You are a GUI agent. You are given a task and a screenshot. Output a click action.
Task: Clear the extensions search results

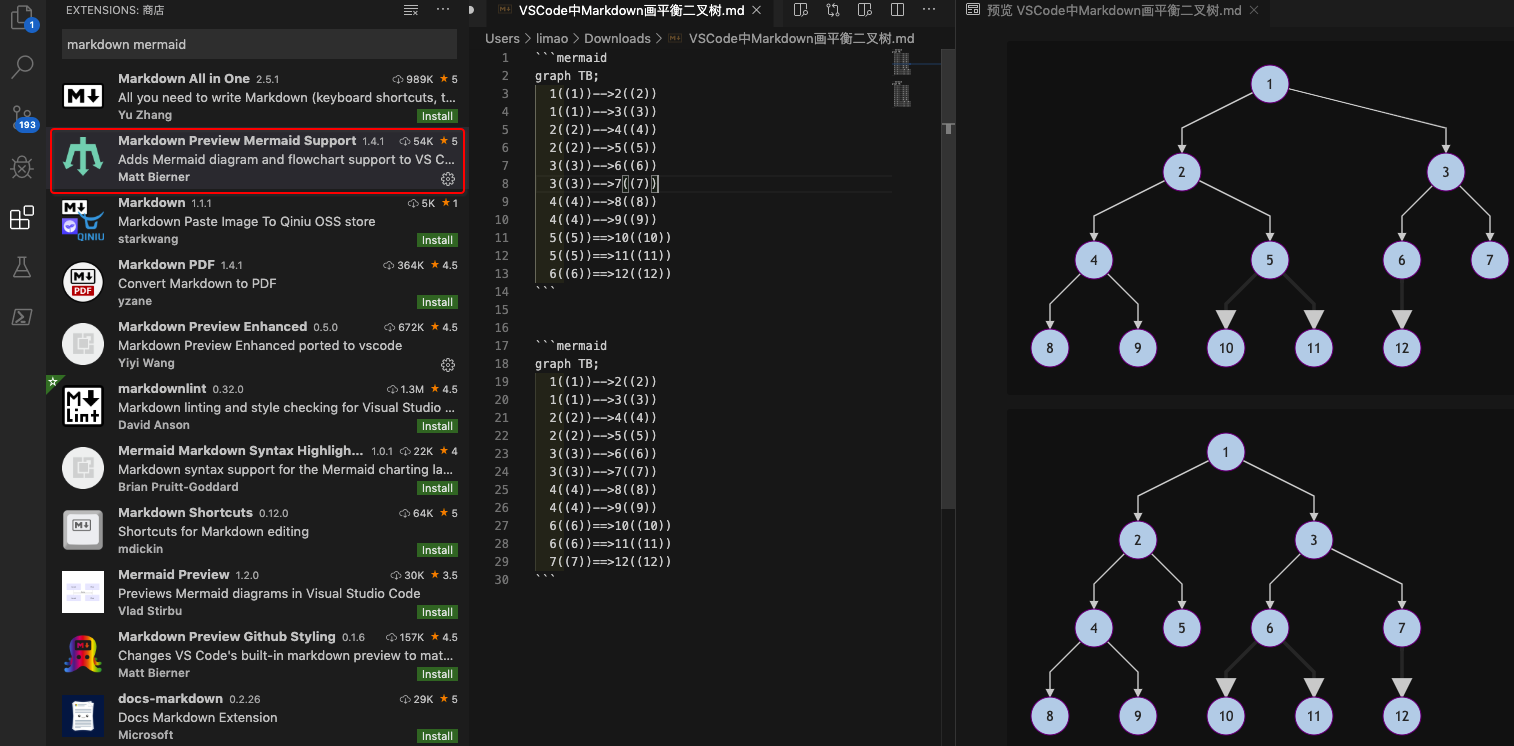(411, 10)
